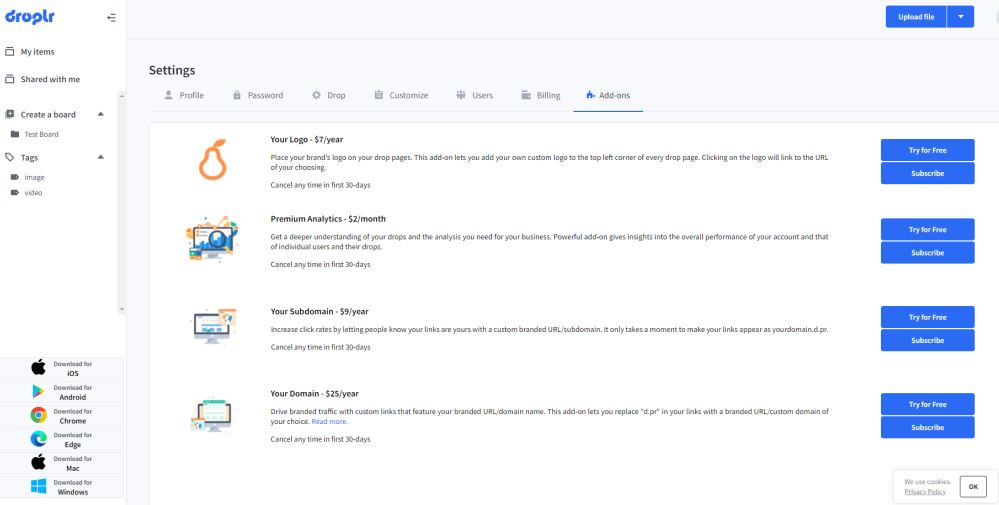
Task: Click the Create a board plus icon
Action: tap(10, 115)
